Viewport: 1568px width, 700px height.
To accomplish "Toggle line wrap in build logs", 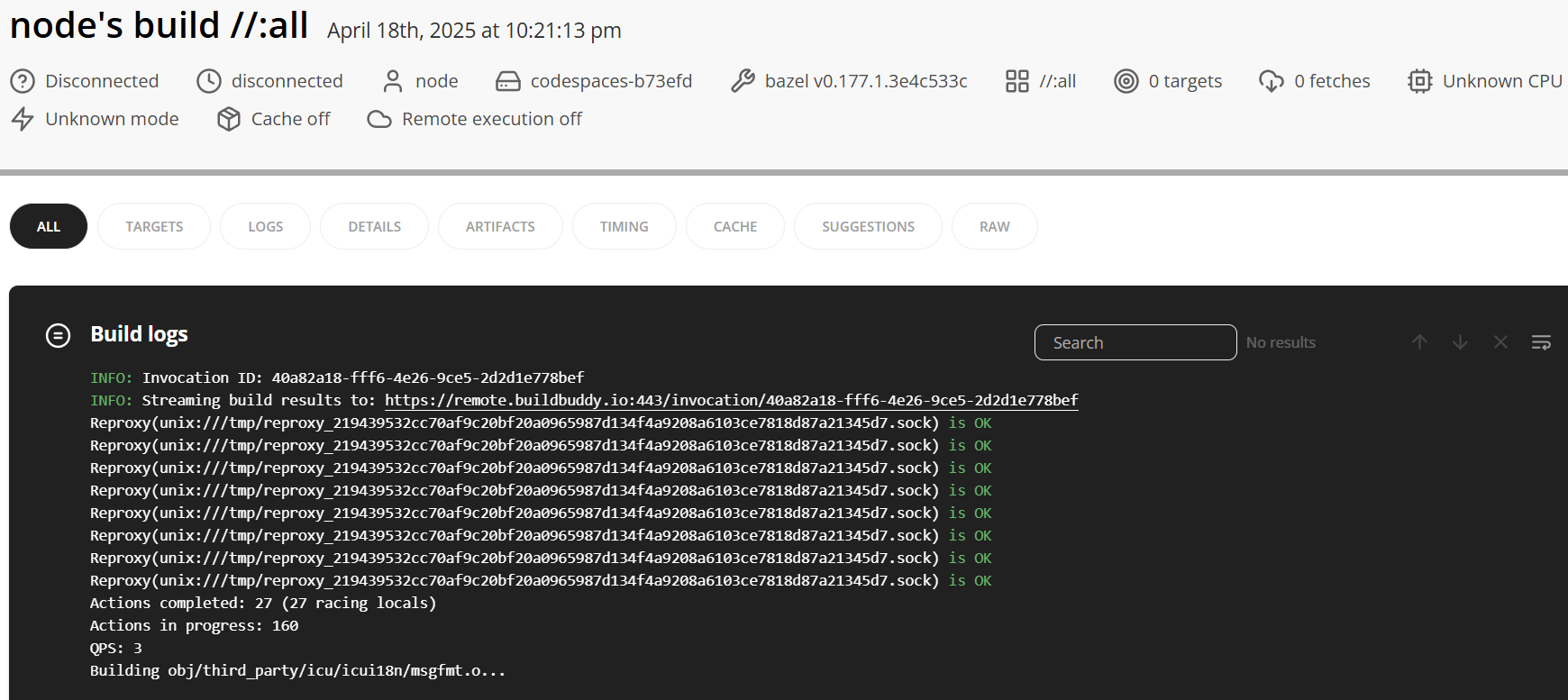I will tap(1541, 342).
